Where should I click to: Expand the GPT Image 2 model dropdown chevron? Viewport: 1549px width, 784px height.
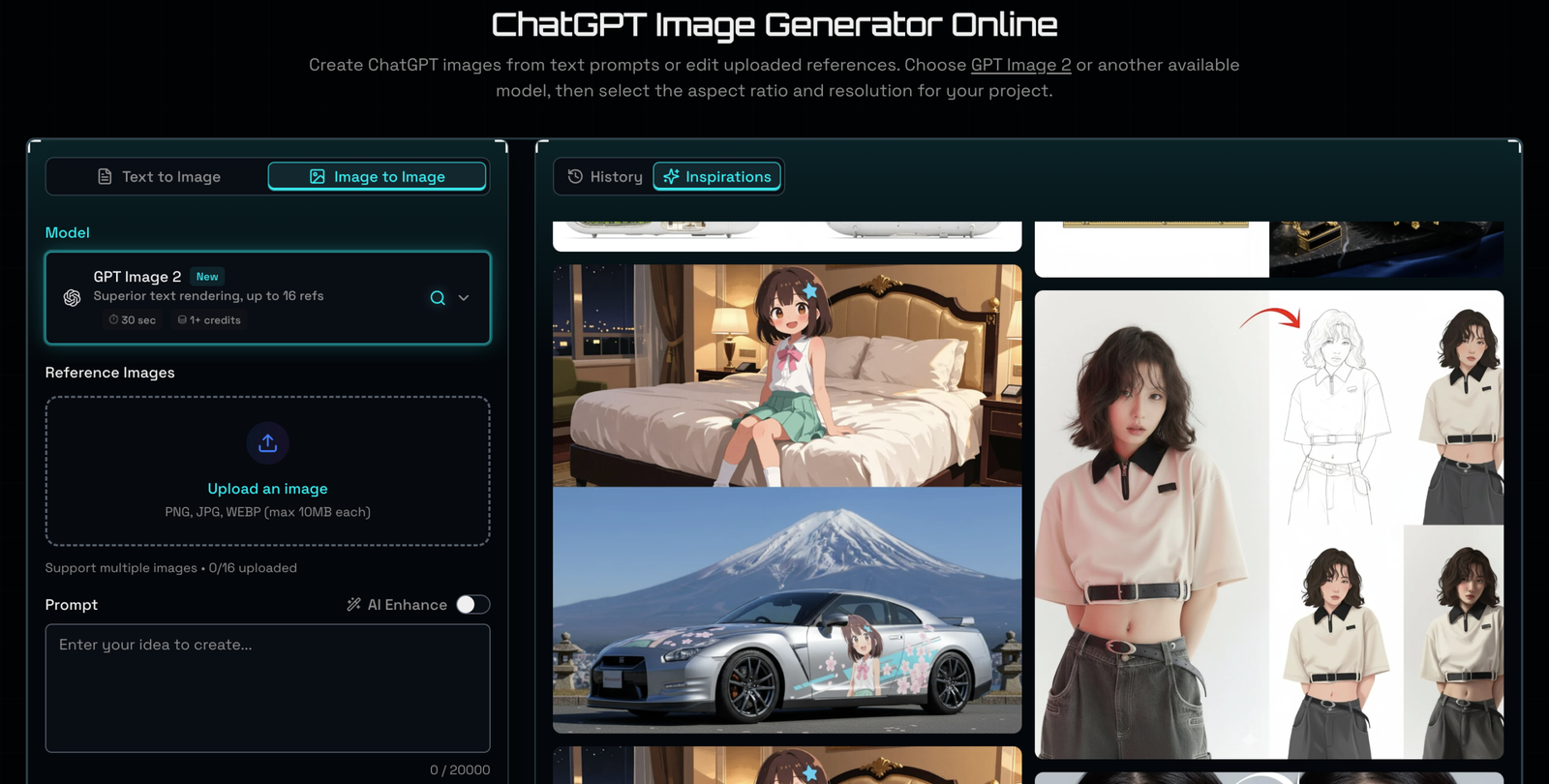464,298
